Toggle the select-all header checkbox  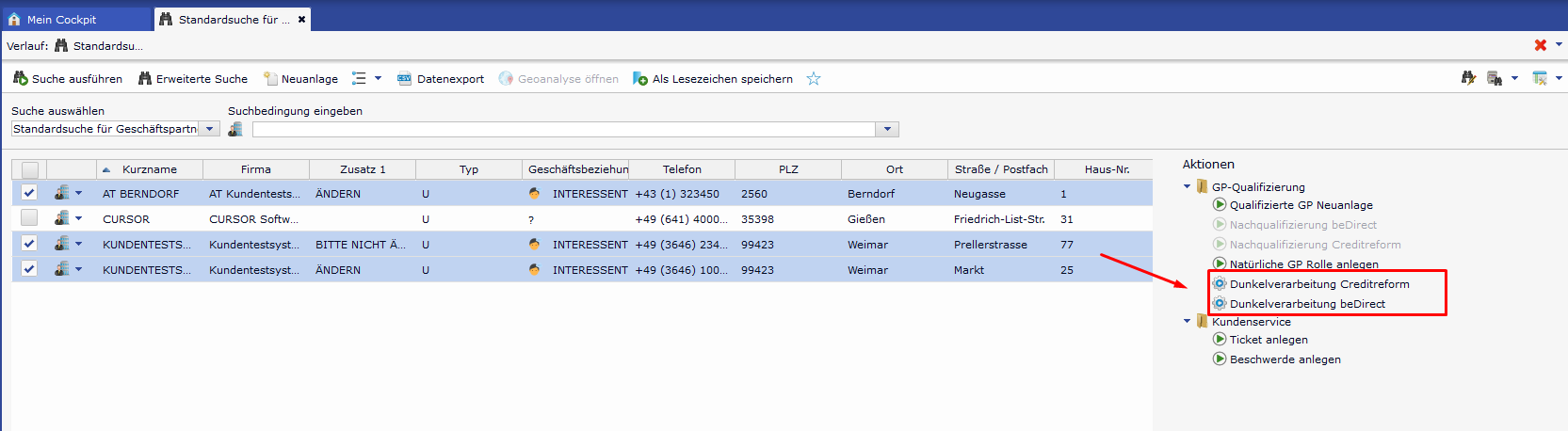(x=30, y=169)
